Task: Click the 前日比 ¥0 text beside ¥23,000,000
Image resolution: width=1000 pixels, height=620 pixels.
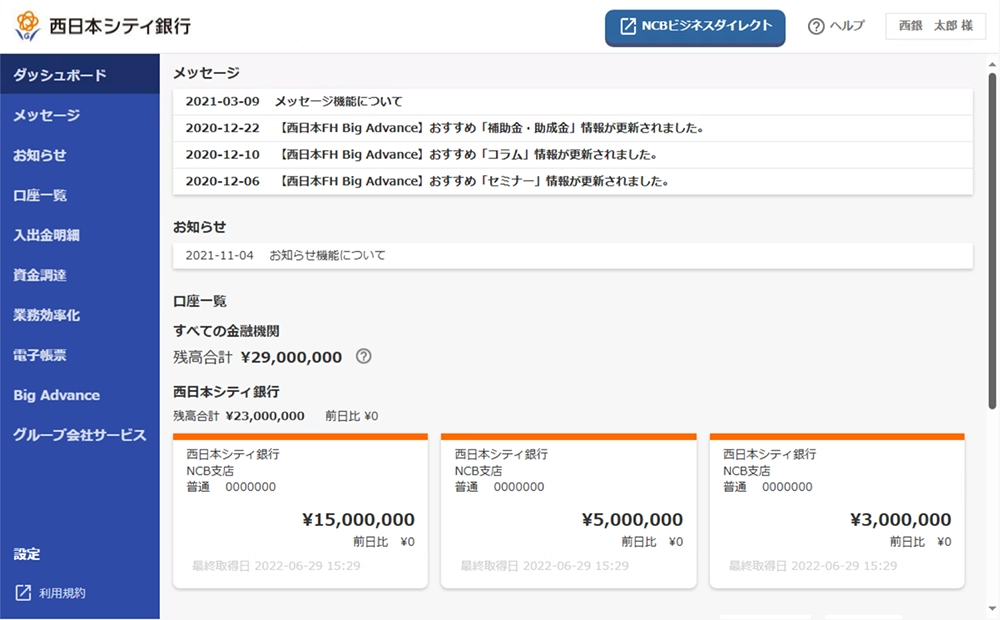Action: pos(351,416)
